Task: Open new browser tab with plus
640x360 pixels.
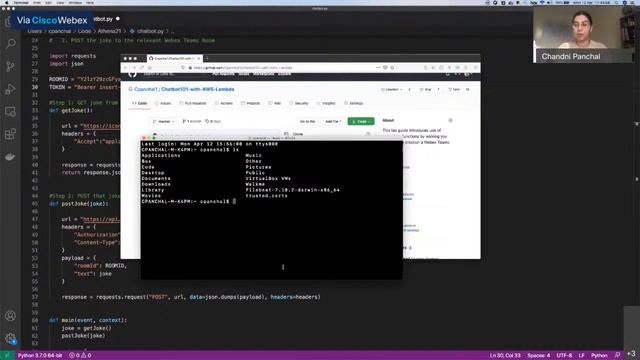Action: [207, 58]
